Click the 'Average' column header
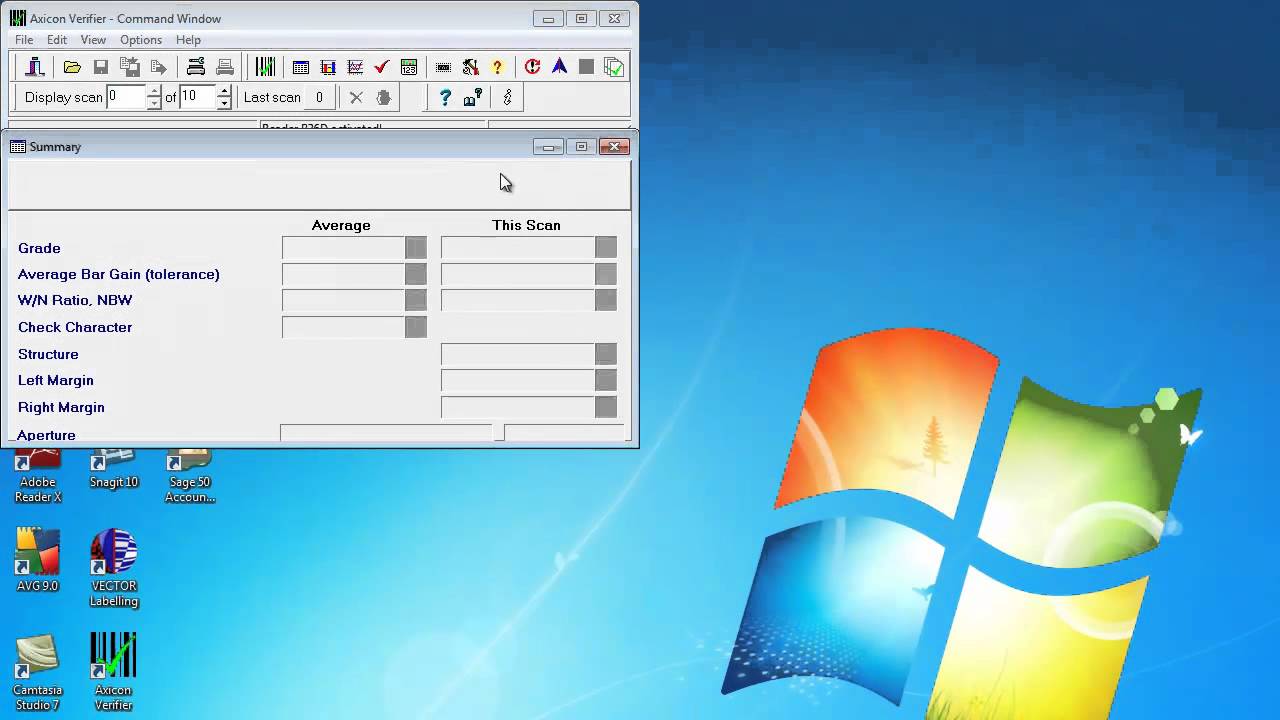The width and height of the screenshot is (1280, 720). (341, 225)
